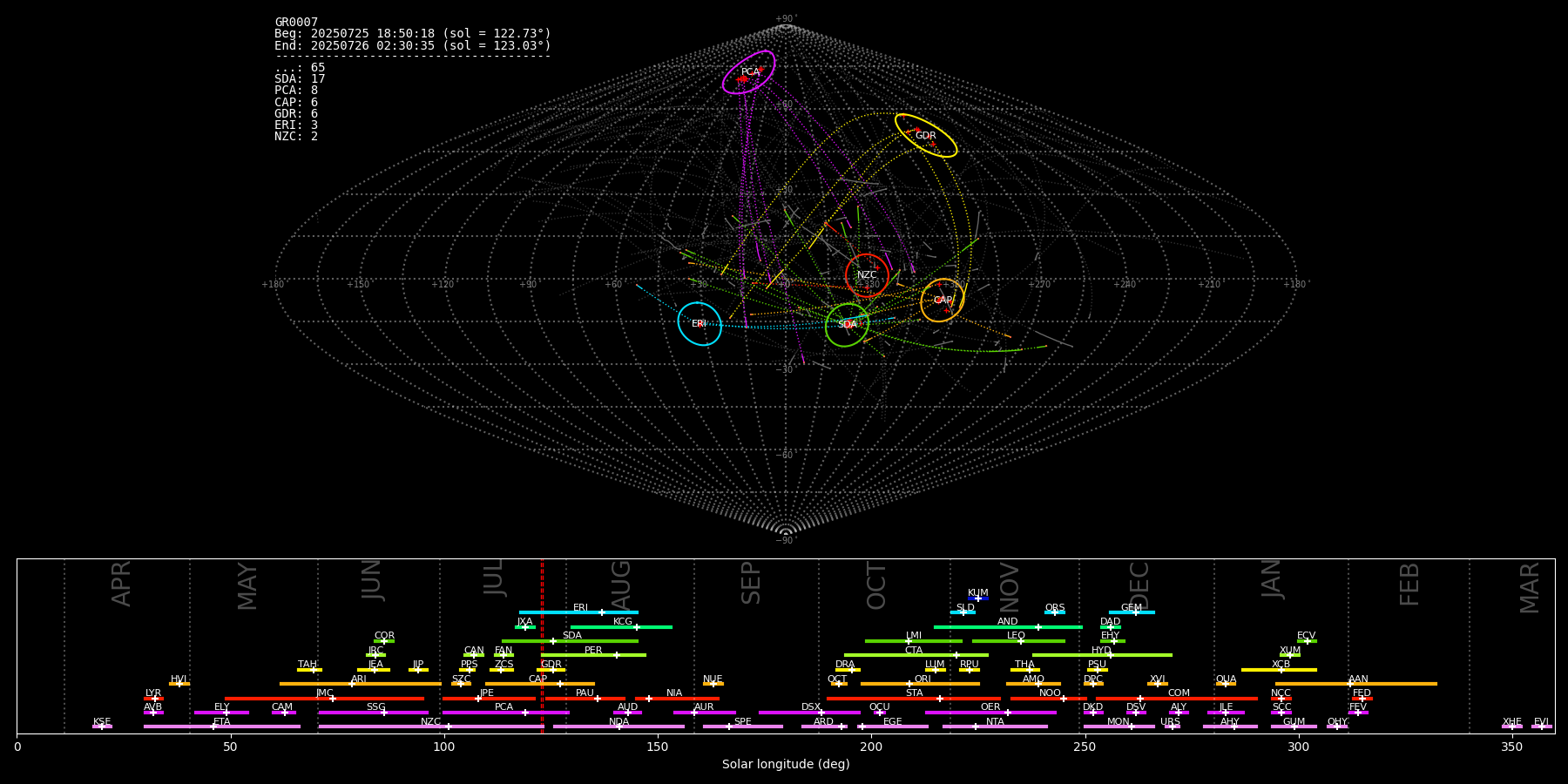The width and height of the screenshot is (1568, 784).
Task: Click the −90° label at map bottom
Action: click(x=786, y=541)
